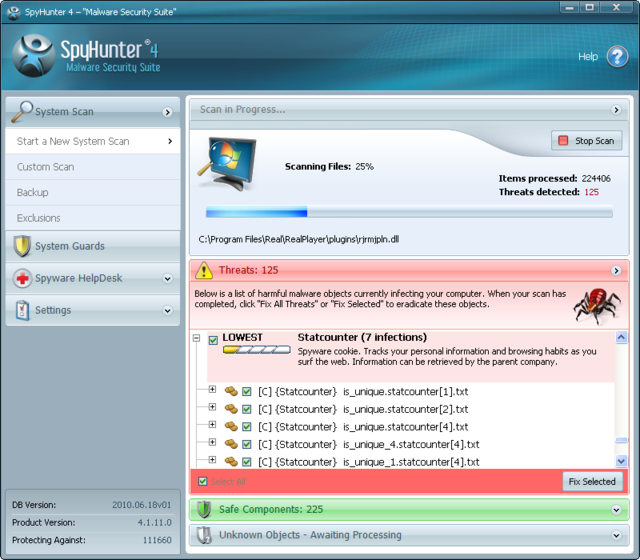
Task: Click the Product Version value 4.1.11.0
Action: point(155,522)
